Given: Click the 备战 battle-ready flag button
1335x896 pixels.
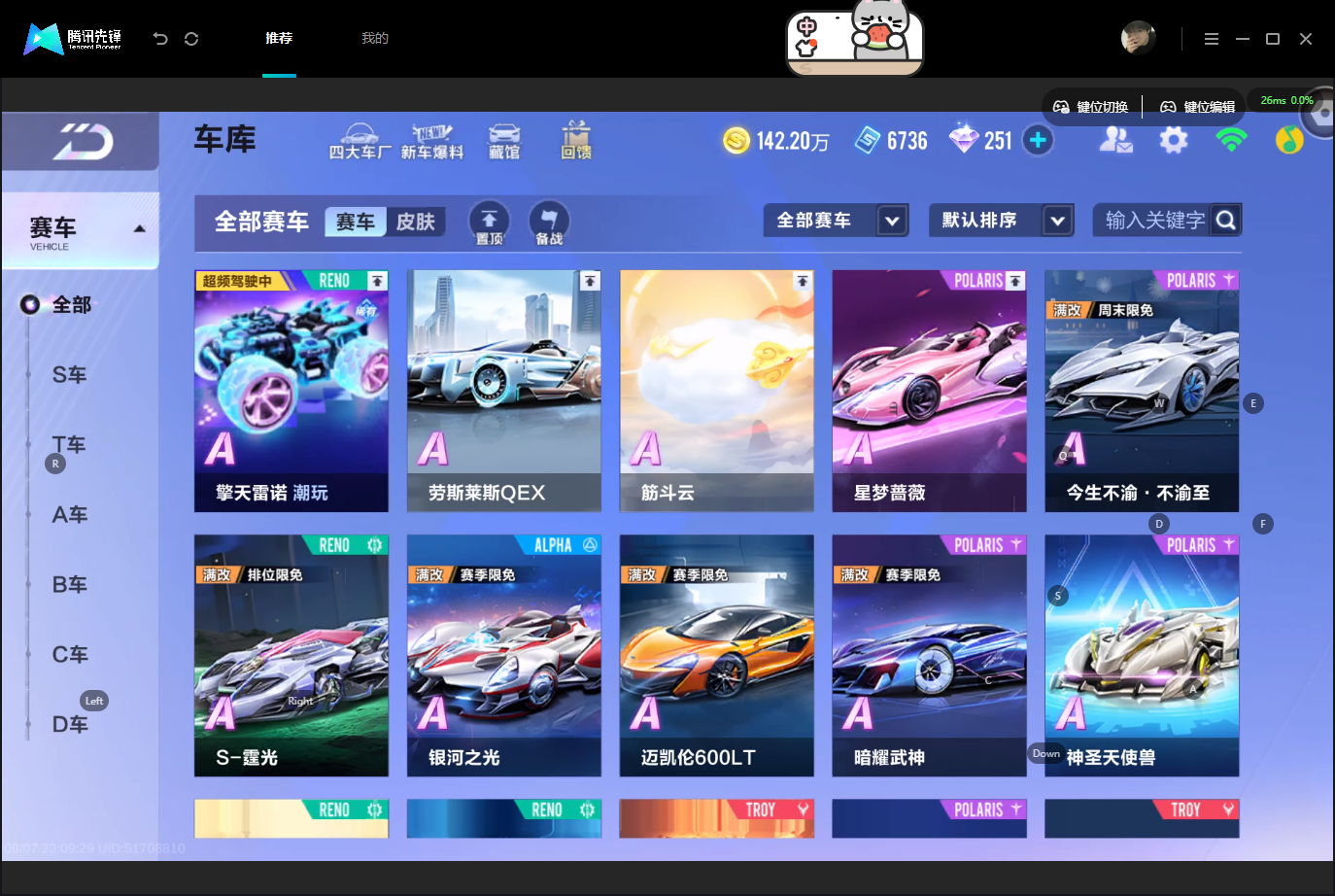Looking at the screenshot, I should [x=549, y=223].
